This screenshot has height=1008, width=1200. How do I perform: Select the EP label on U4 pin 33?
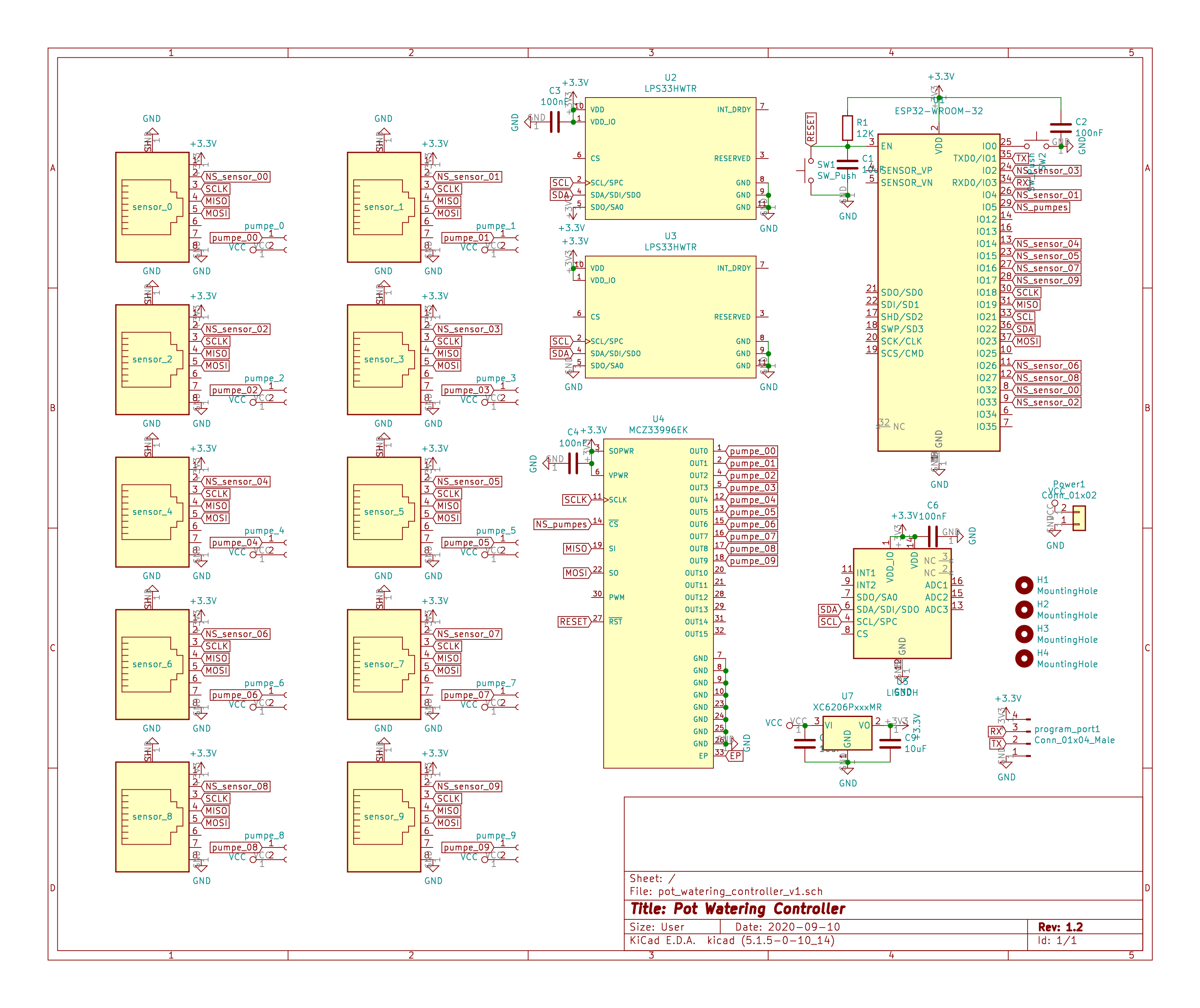pos(735,756)
